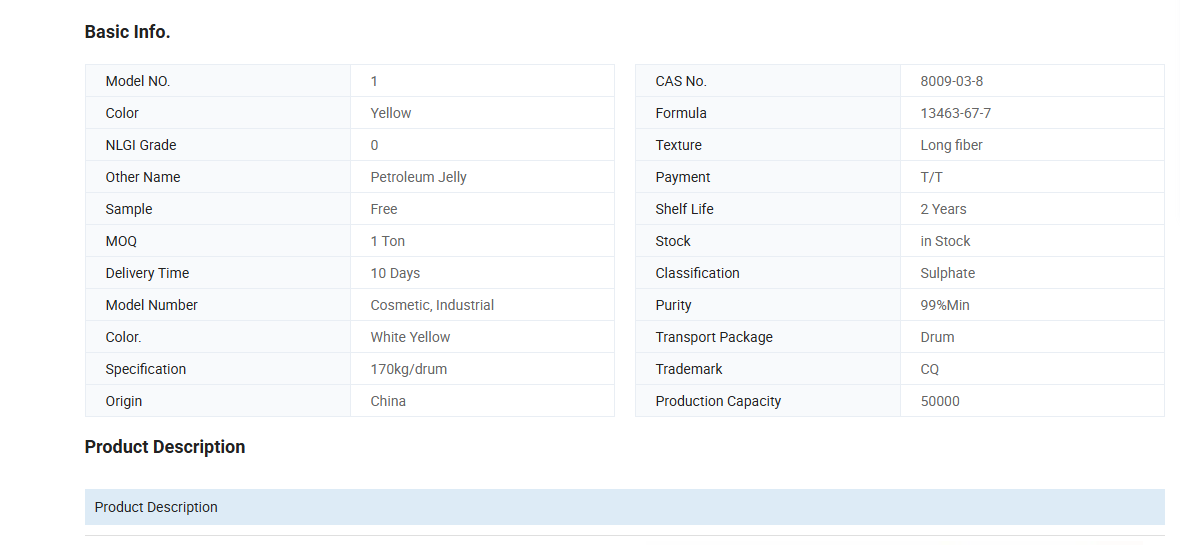Click the Transport Package label
1180x545 pixels.
714,337
